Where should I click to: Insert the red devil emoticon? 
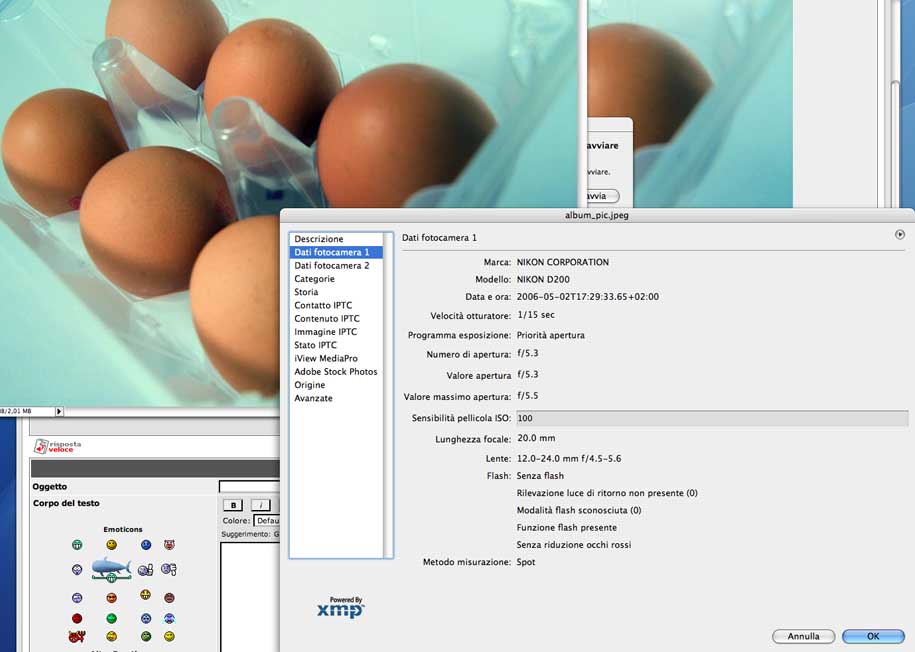[77, 636]
